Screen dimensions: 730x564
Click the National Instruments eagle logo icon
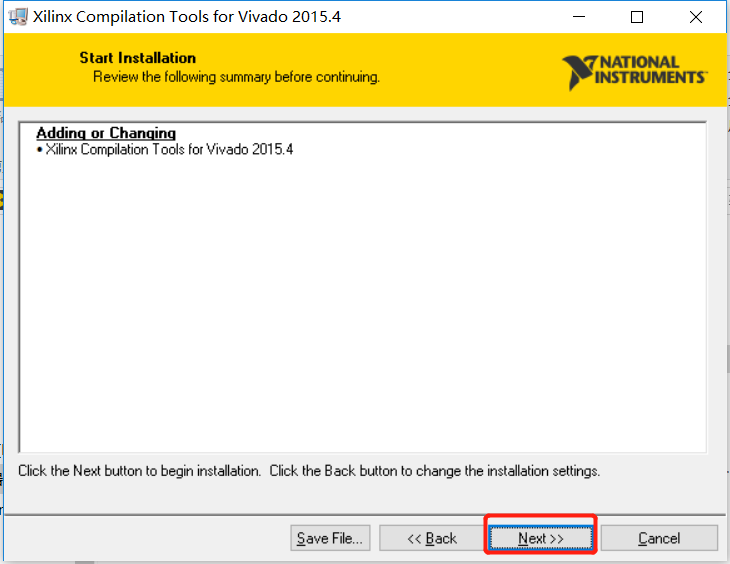[579, 72]
